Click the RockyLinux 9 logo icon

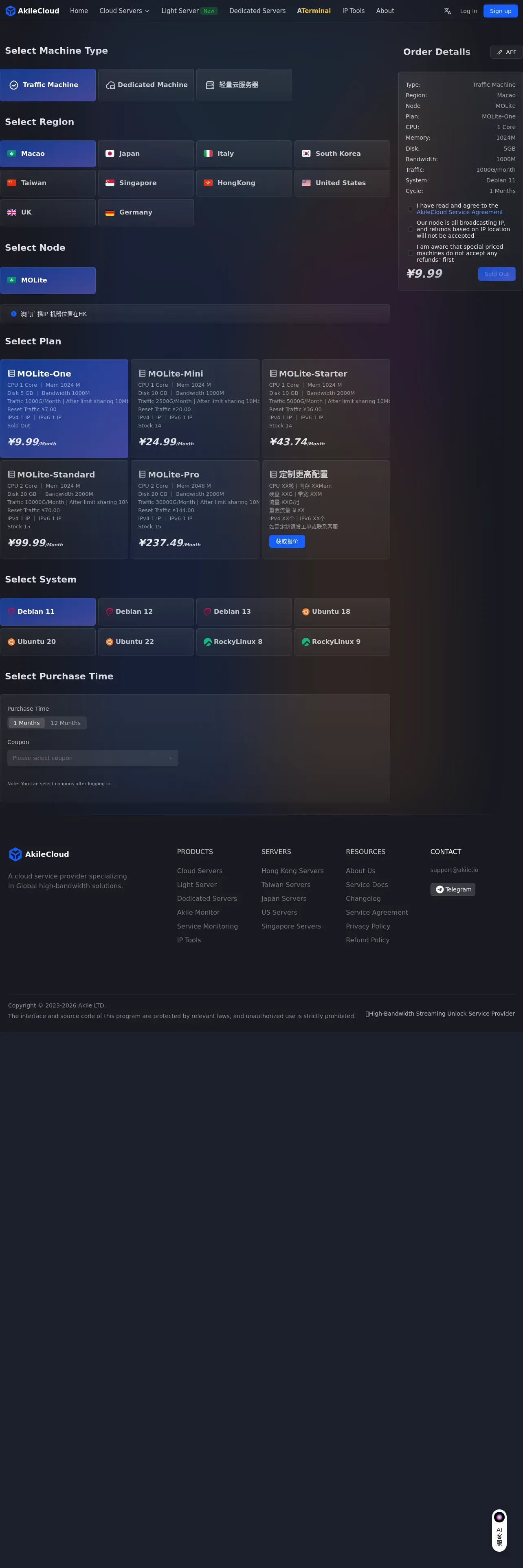[x=305, y=642]
